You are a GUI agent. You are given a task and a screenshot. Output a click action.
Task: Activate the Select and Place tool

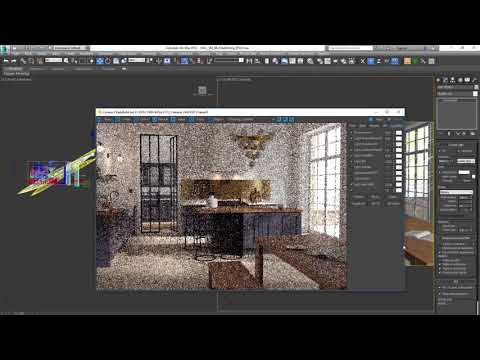pyautogui.click(x=124, y=61)
